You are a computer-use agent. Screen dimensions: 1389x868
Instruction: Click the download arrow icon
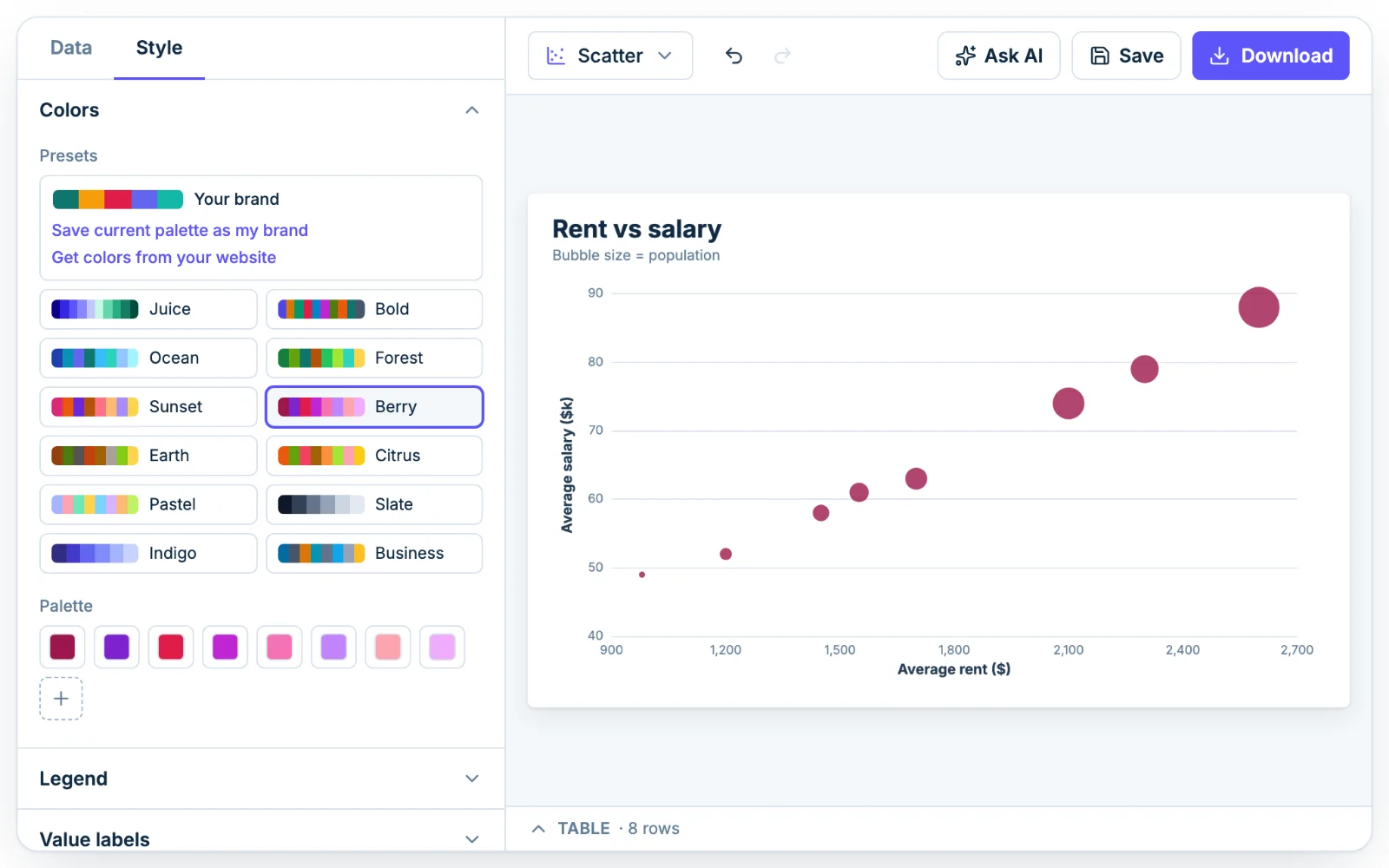point(1220,56)
